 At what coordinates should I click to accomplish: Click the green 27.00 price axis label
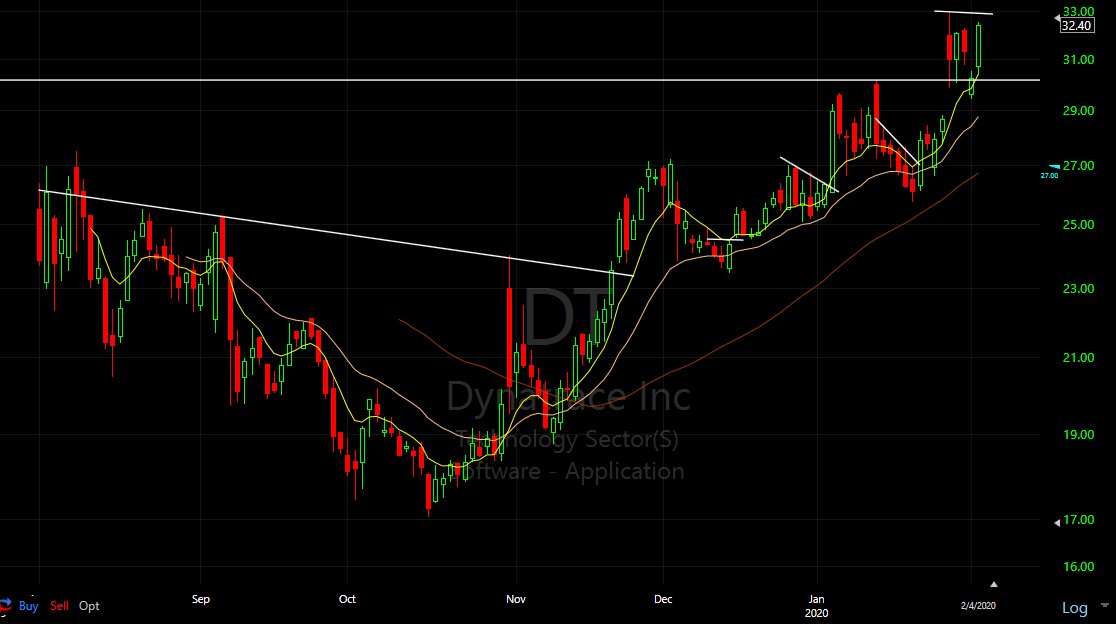1078,166
